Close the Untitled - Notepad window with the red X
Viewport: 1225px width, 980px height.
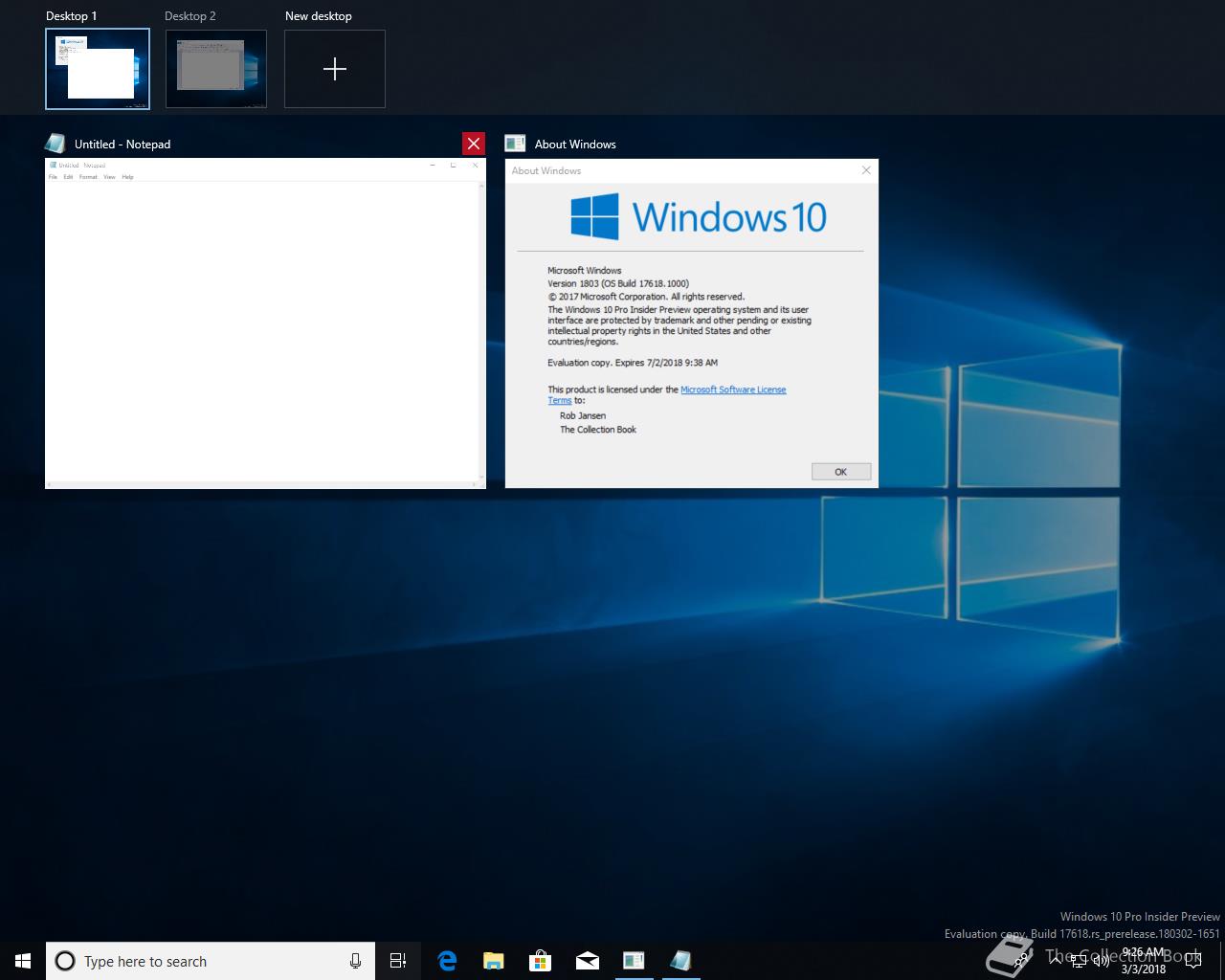pyautogui.click(x=474, y=144)
